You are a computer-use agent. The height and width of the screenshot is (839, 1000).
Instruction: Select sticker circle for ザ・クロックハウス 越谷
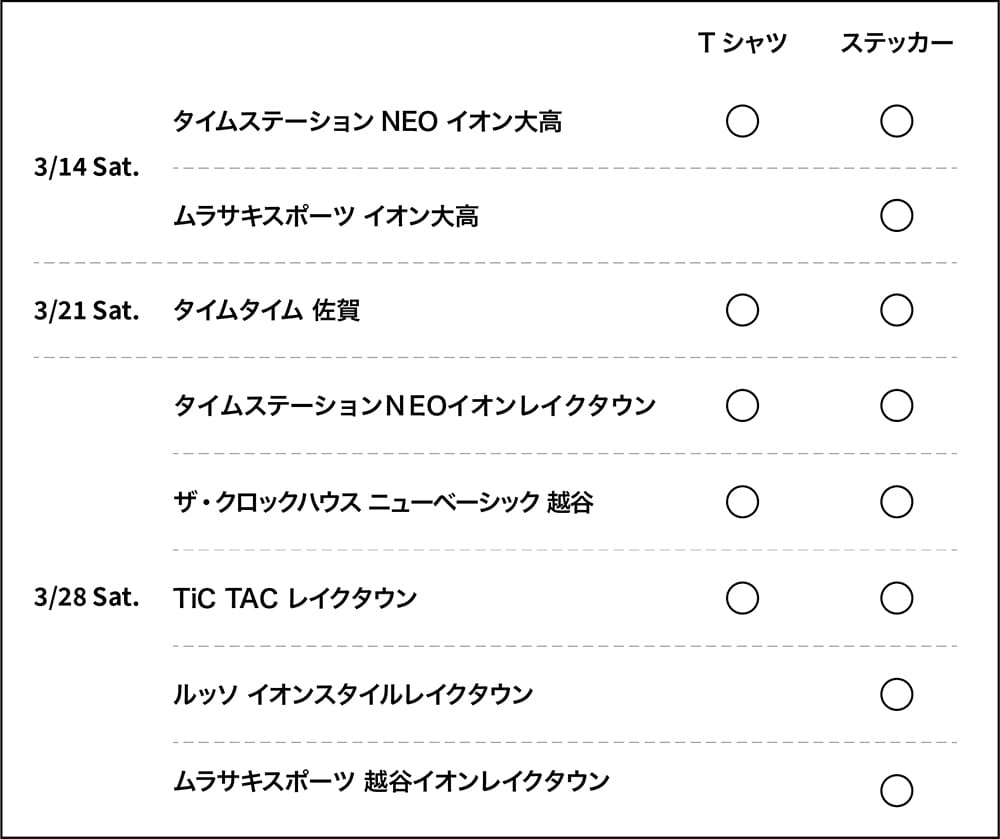coord(896,501)
